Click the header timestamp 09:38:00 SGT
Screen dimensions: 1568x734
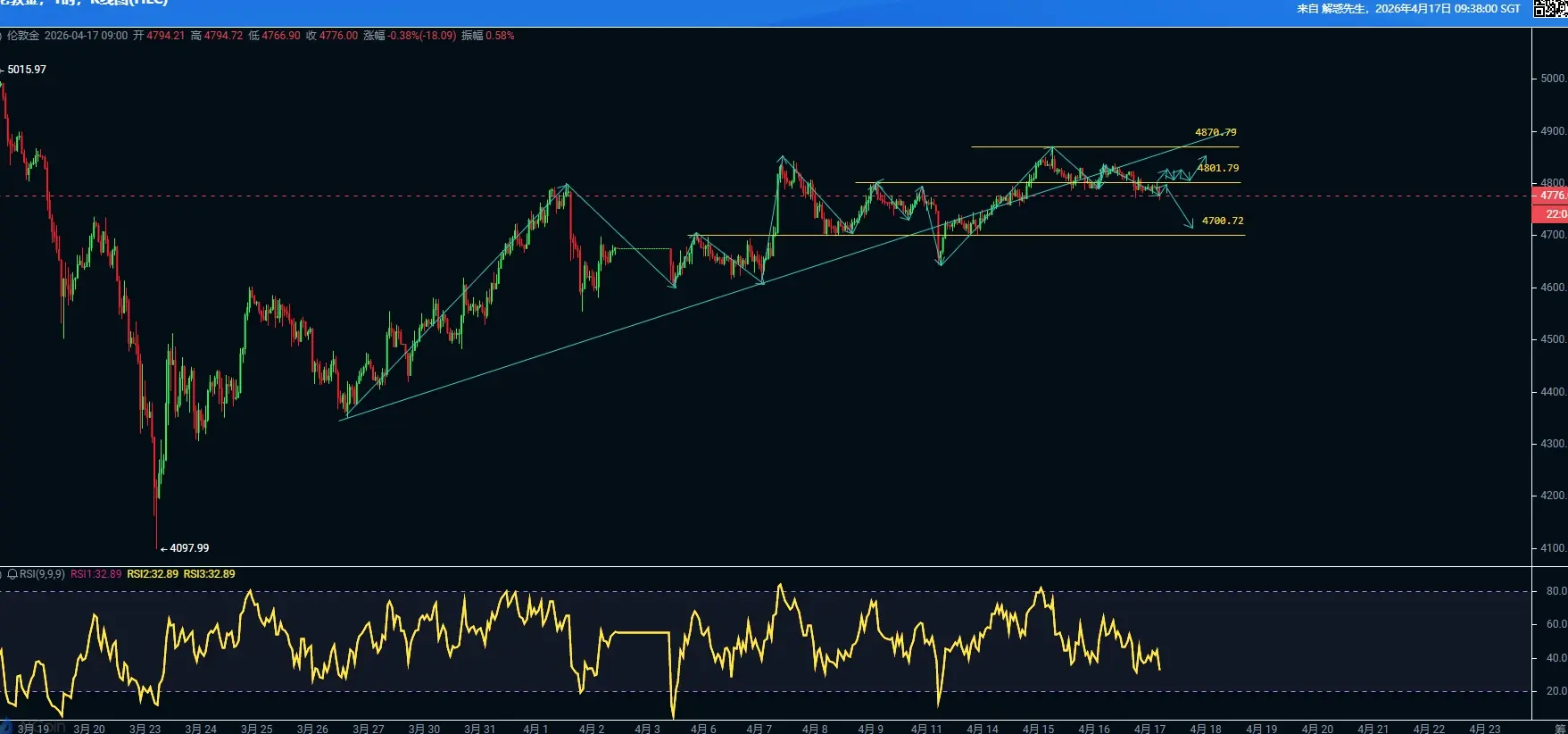[x=1487, y=9]
